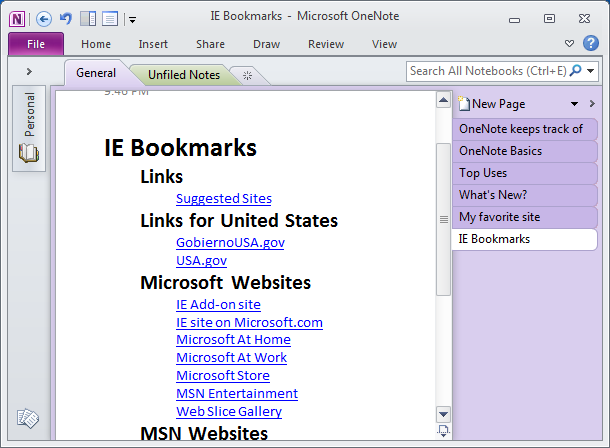Open the OneNote Basics page

coord(525,151)
